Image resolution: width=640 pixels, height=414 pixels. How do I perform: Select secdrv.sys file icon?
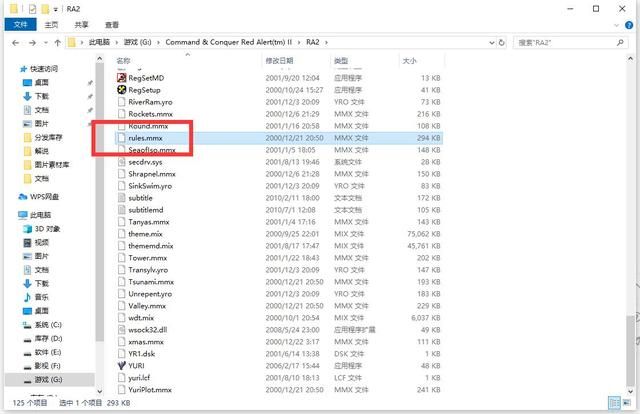point(122,162)
